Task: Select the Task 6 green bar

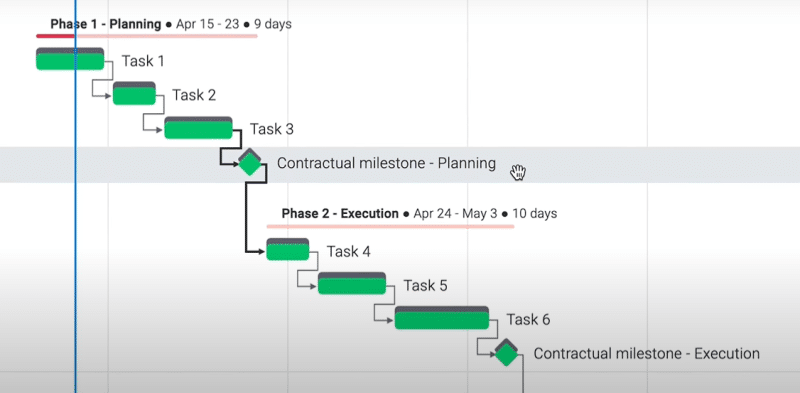Action: point(442,318)
